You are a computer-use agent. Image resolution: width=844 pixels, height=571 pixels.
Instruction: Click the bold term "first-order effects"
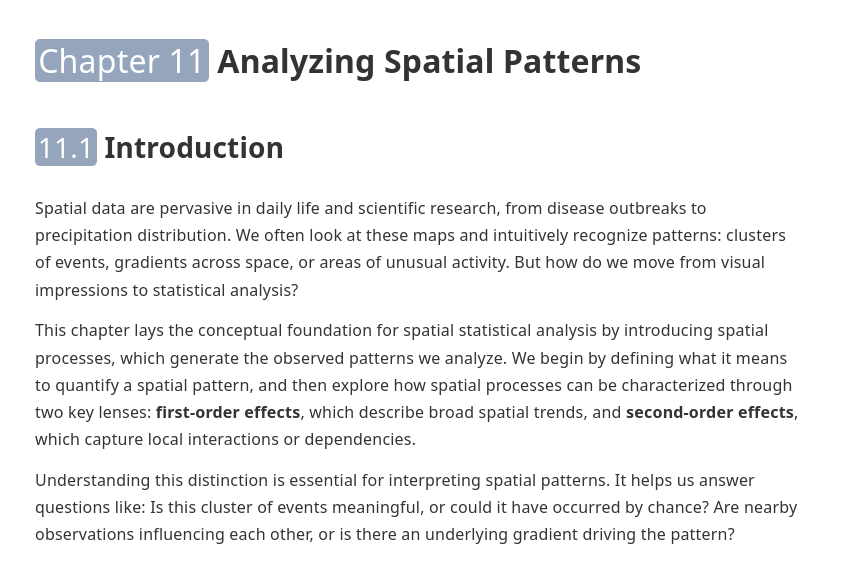click(227, 412)
